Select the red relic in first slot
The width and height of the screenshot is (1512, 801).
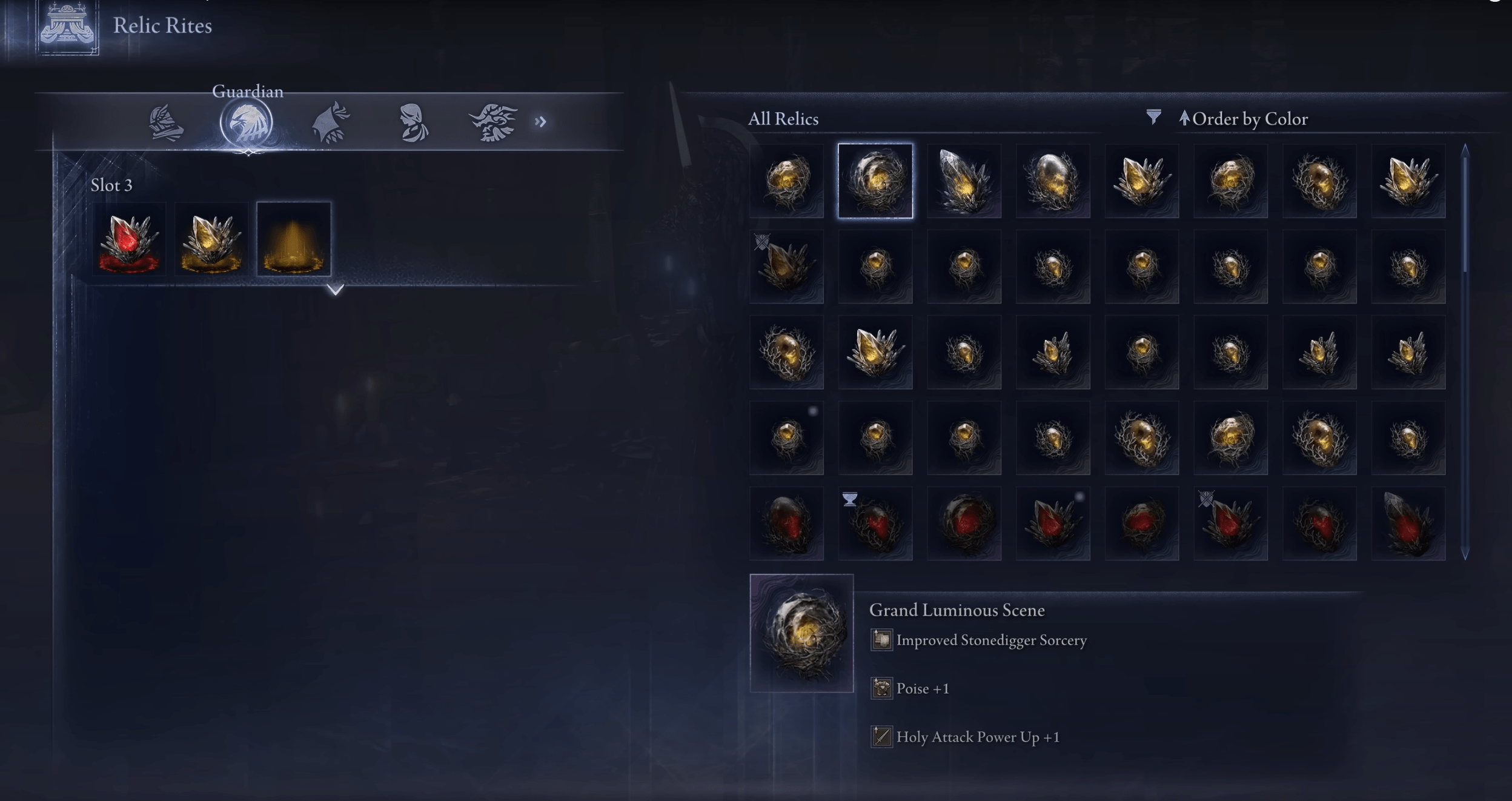coord(129,239)
